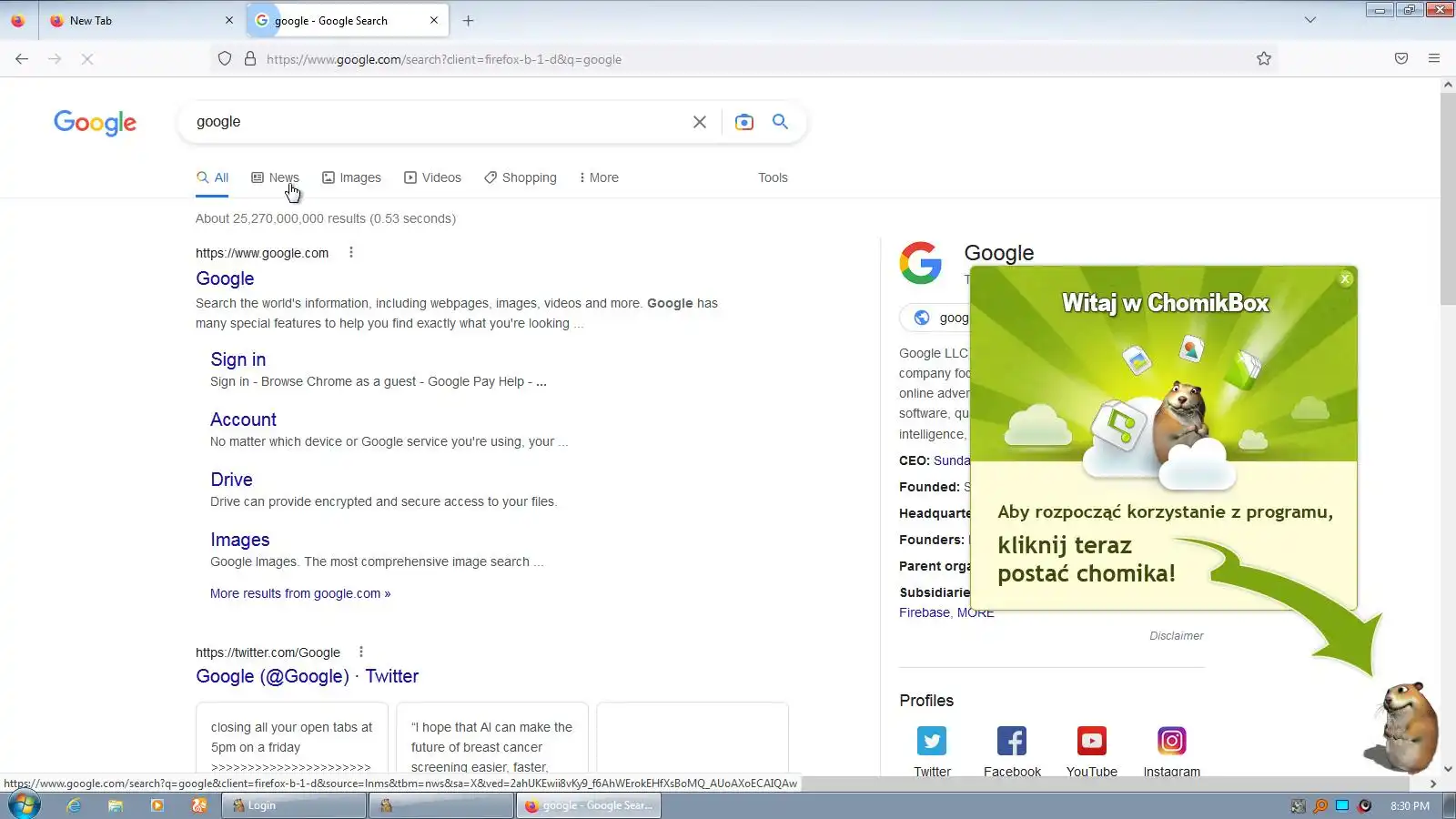Screen dimensions: 1456x819
Task: Open options for the google.com result
Action: (x=351, y=253)
